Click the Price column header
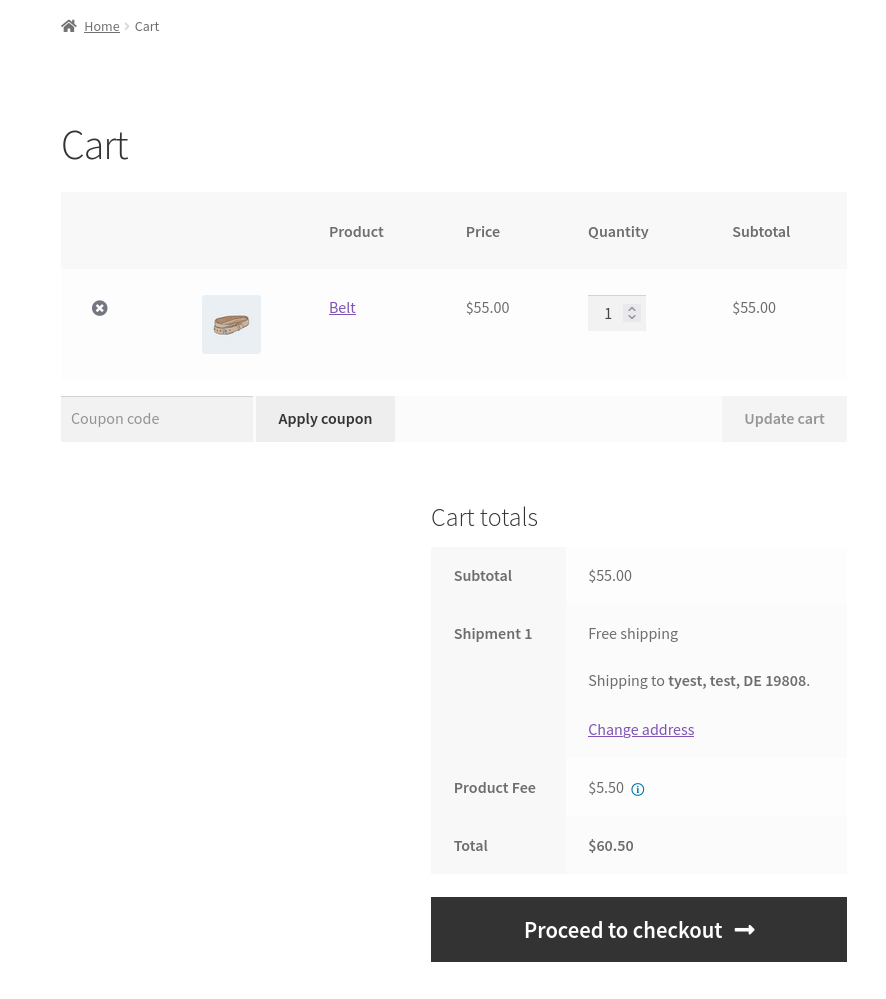The image size is (886, 999). [482, 231]
